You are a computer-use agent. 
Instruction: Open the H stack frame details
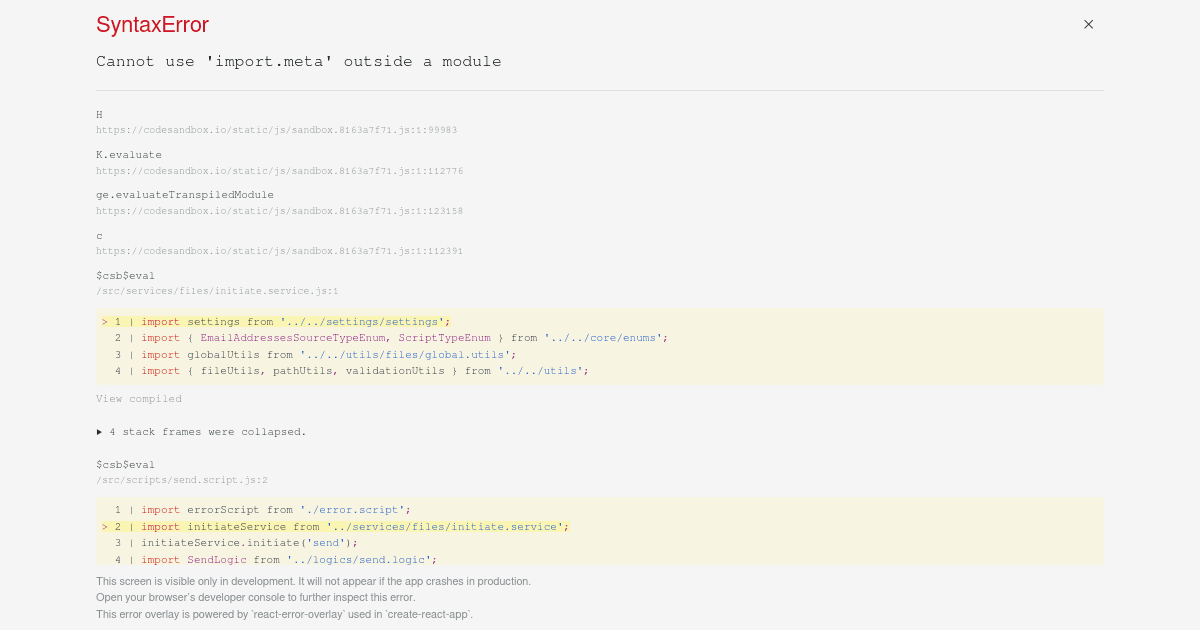click(99, 114)
